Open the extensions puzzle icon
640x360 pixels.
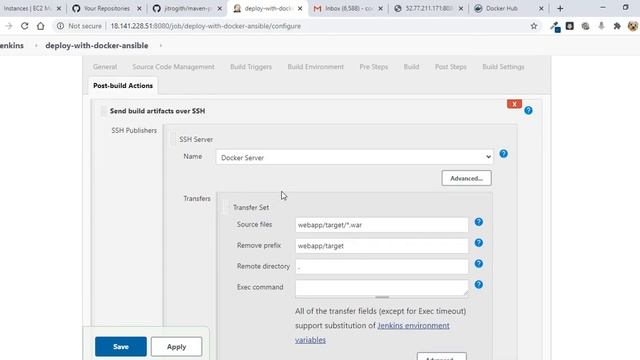[x=617, y=26]
